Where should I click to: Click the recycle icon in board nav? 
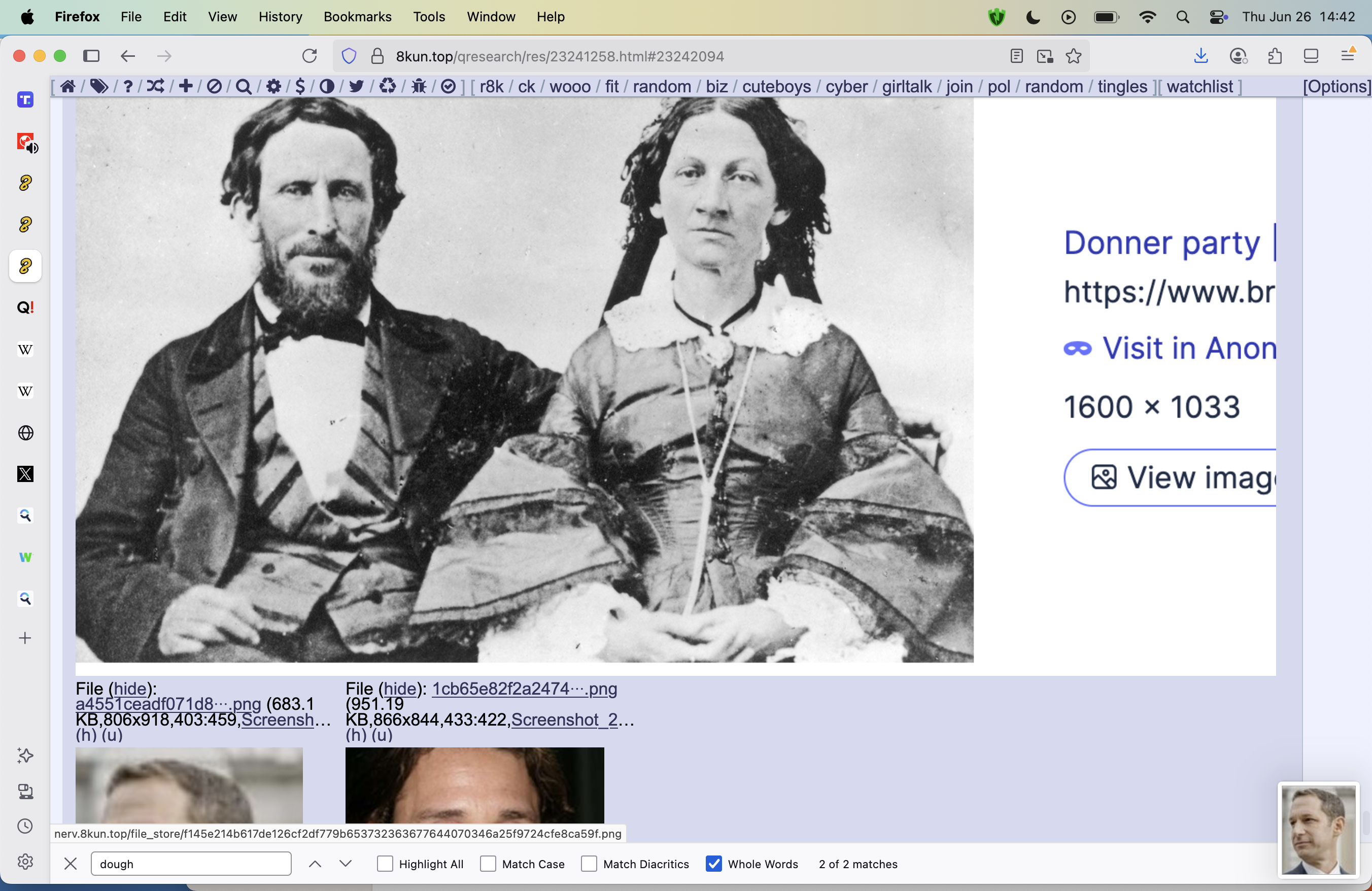(387, 86)
